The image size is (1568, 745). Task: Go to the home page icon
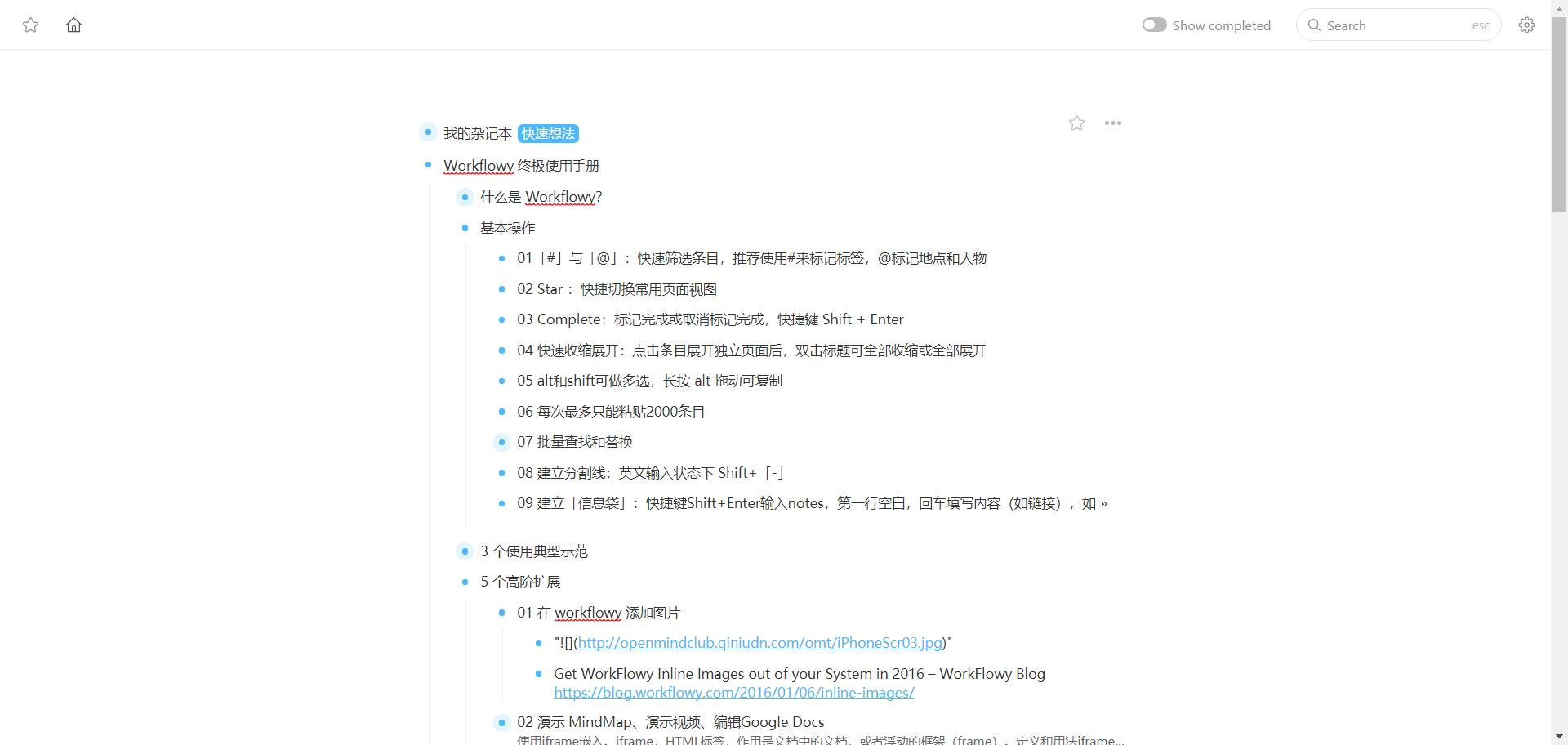click(73, 25)
